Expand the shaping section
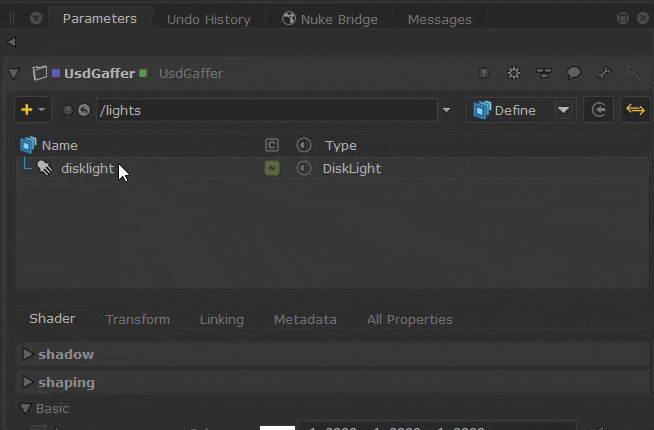654x430 pixels. pyautogui.click(x=27, y=383)
